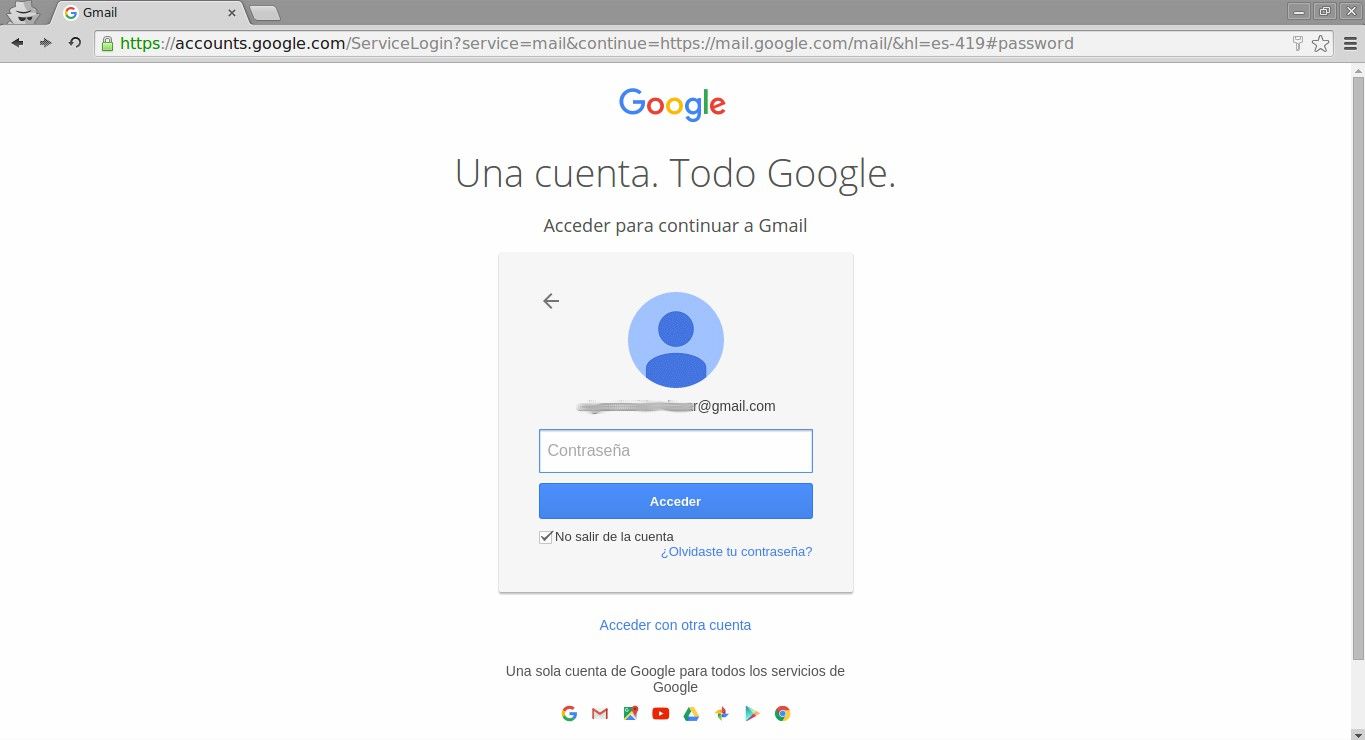Focus the 'Contraseña' password field
Viewport: 1365px width, 740px height.
click(676, 451)
